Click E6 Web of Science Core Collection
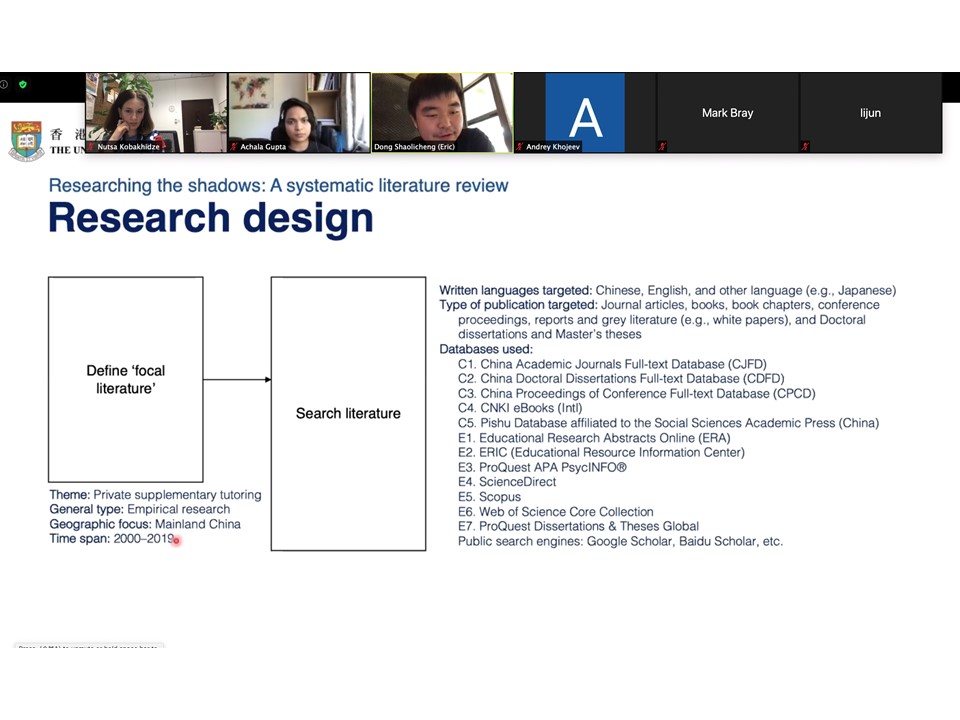Image resolution: width=960 pixels, height=720 pixels. point(556,512)
